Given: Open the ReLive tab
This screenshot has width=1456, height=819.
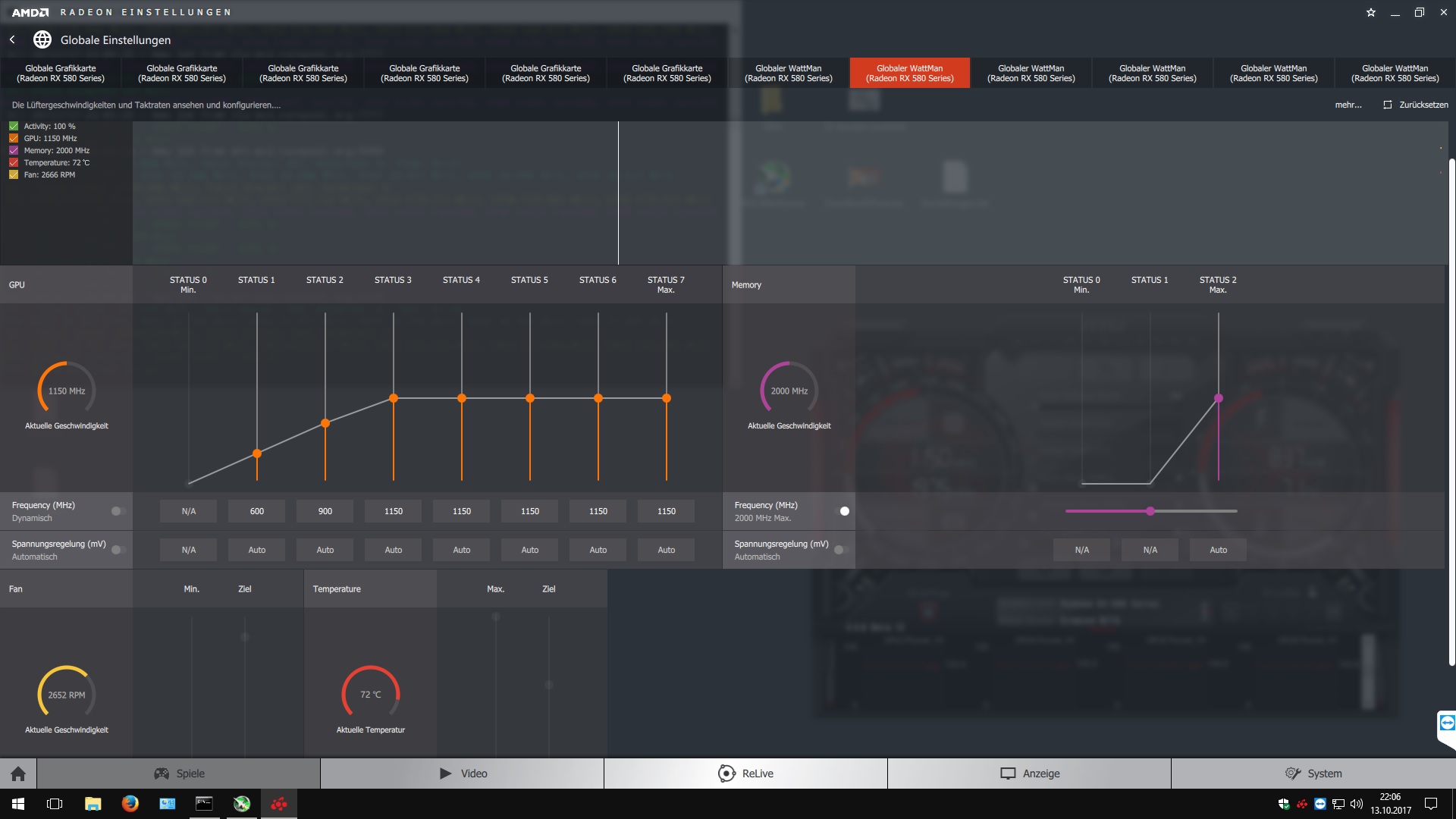Looking at the screenshot, I should click(x=745, y=773).
